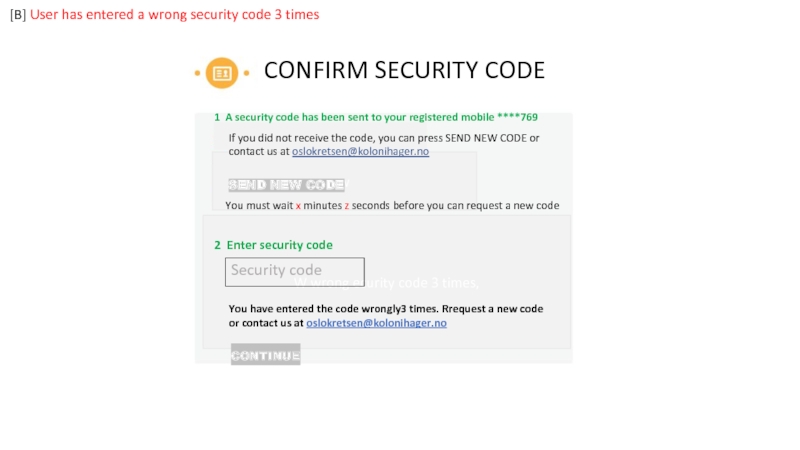The width and height of the screenshot is (800, 450).
Task: Click the red z seconds placeholder
Action: pos(346,206)
